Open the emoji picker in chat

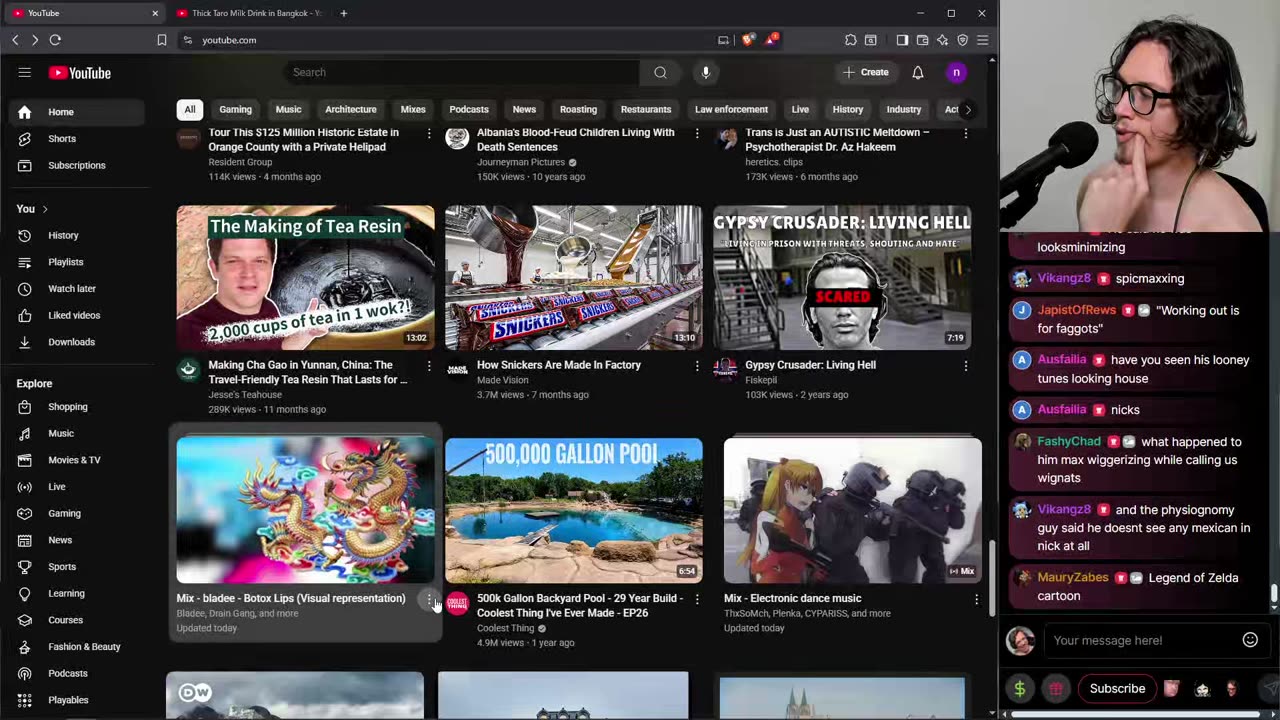(x=1250, y=640)
